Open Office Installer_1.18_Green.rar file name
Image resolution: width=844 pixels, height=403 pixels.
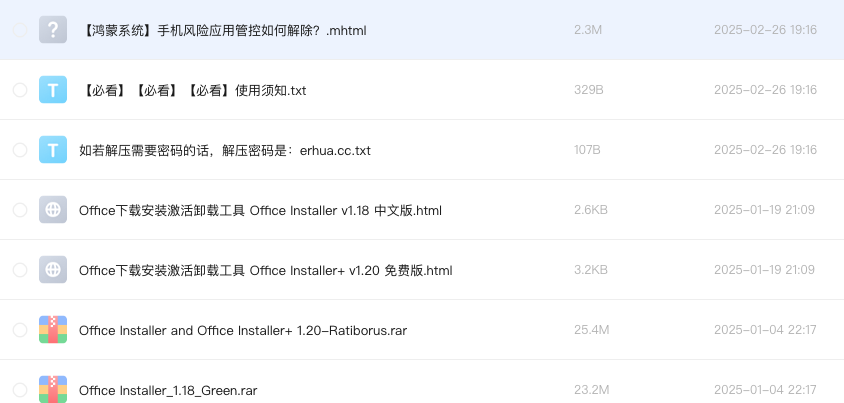168,391
